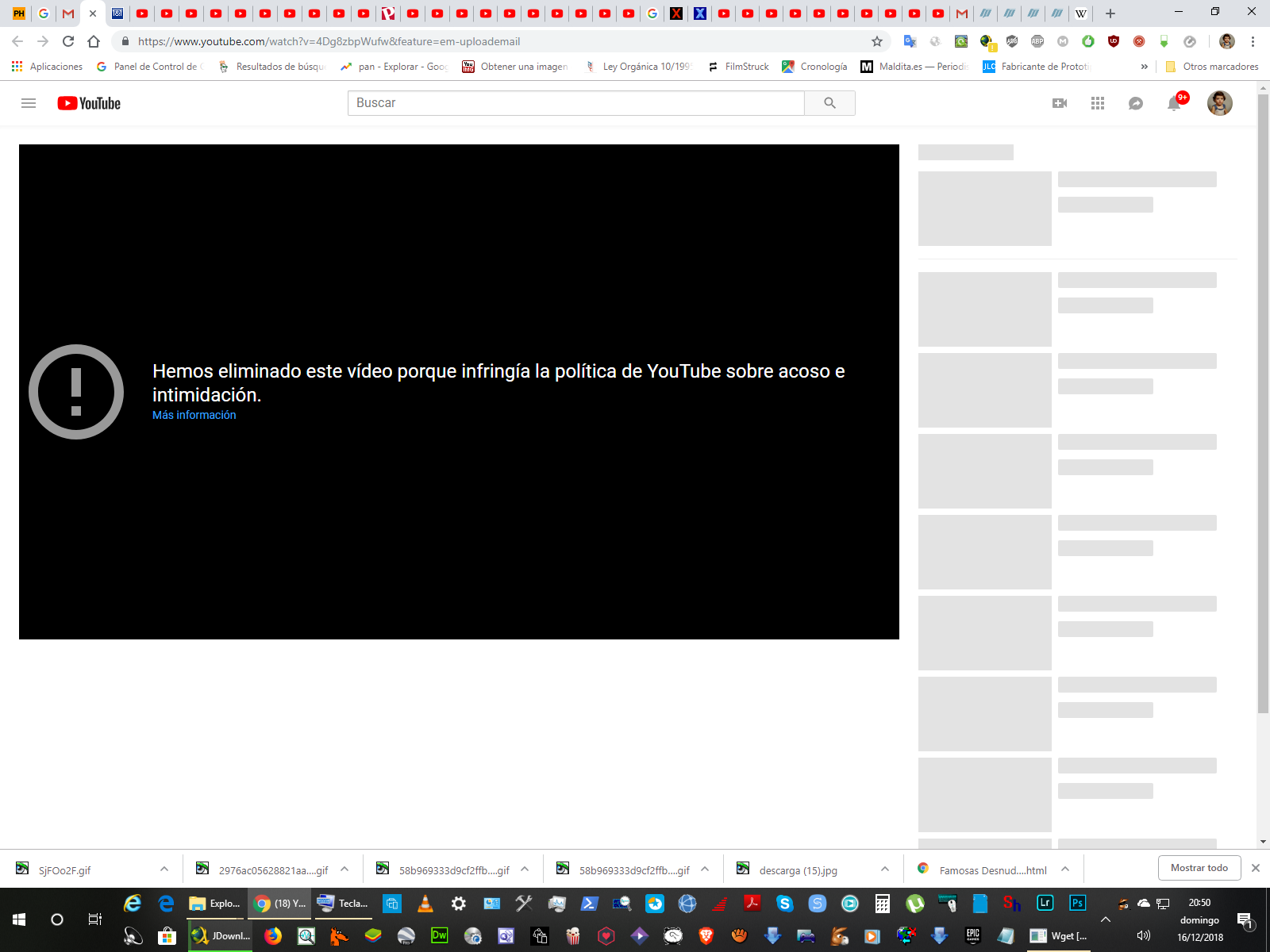1270x952 pixels.
Task: Expand options for SjFOo2F.gif download
Action: [x=164, y=869]
